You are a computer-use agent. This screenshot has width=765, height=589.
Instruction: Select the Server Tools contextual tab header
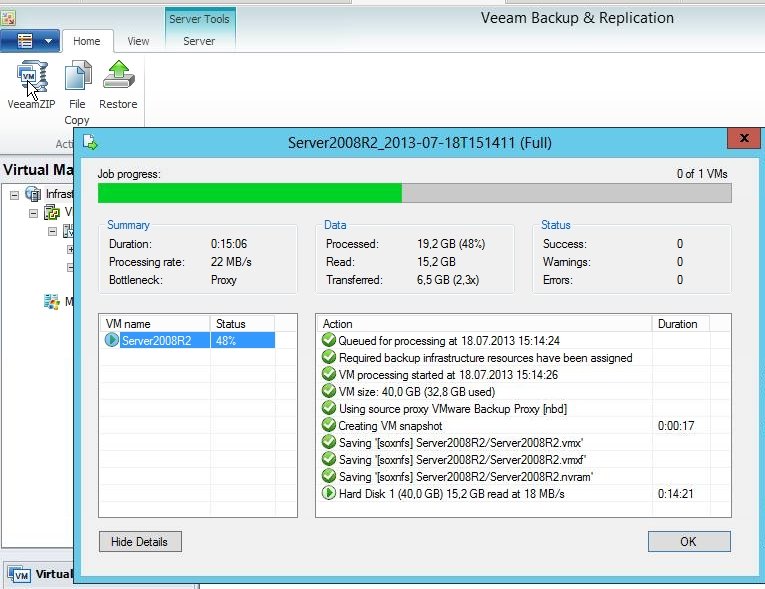[200, 19]
